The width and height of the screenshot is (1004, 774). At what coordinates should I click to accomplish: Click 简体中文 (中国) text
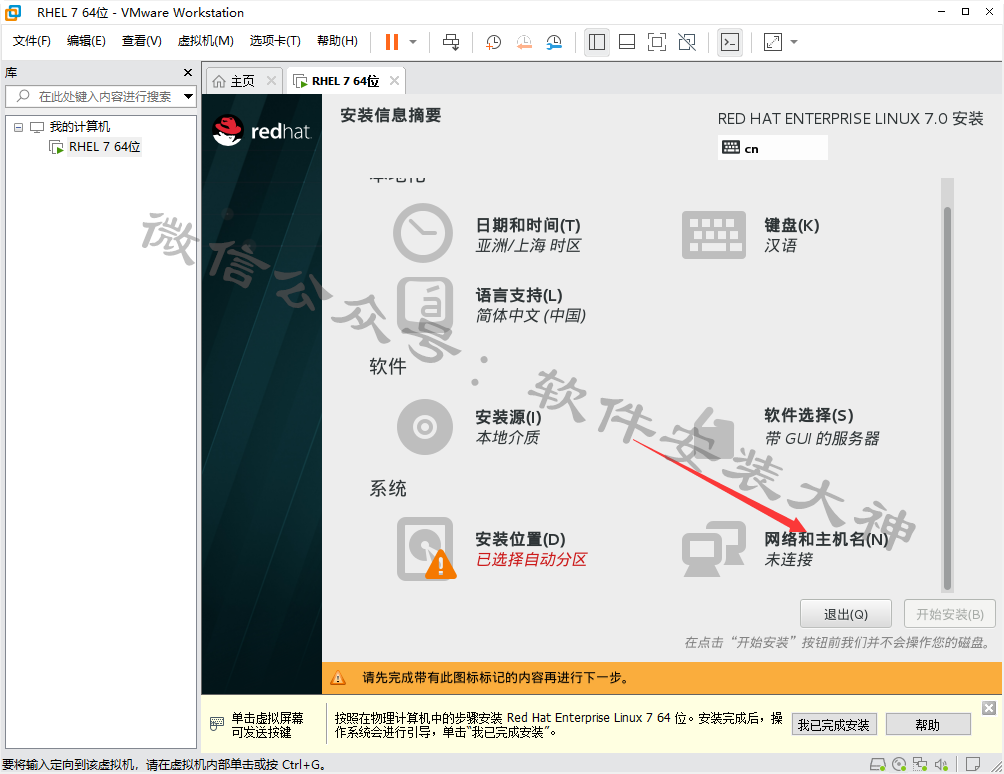[x=530, y=316]
